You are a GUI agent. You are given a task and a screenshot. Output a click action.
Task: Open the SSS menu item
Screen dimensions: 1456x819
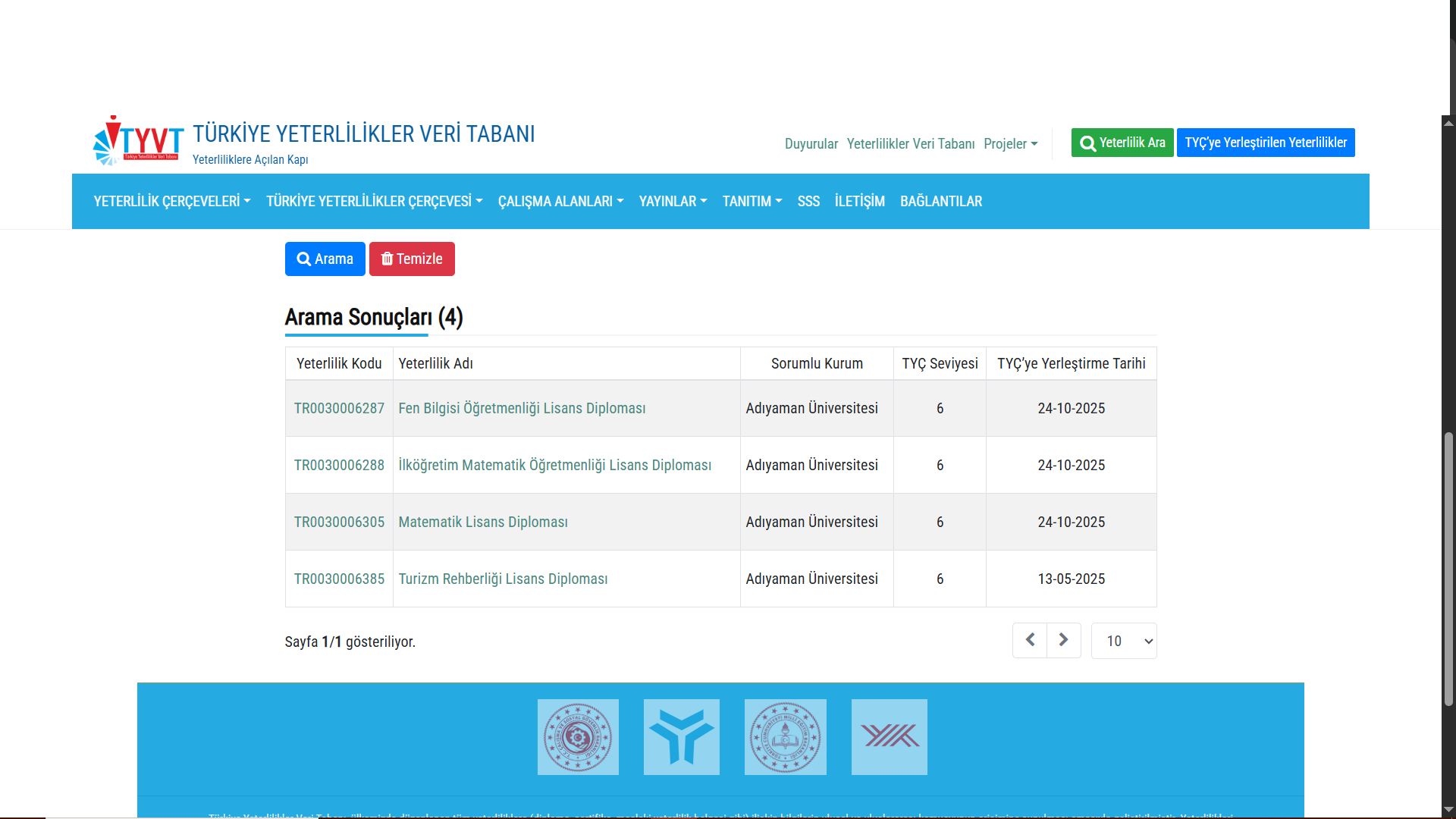coord(808,201)
